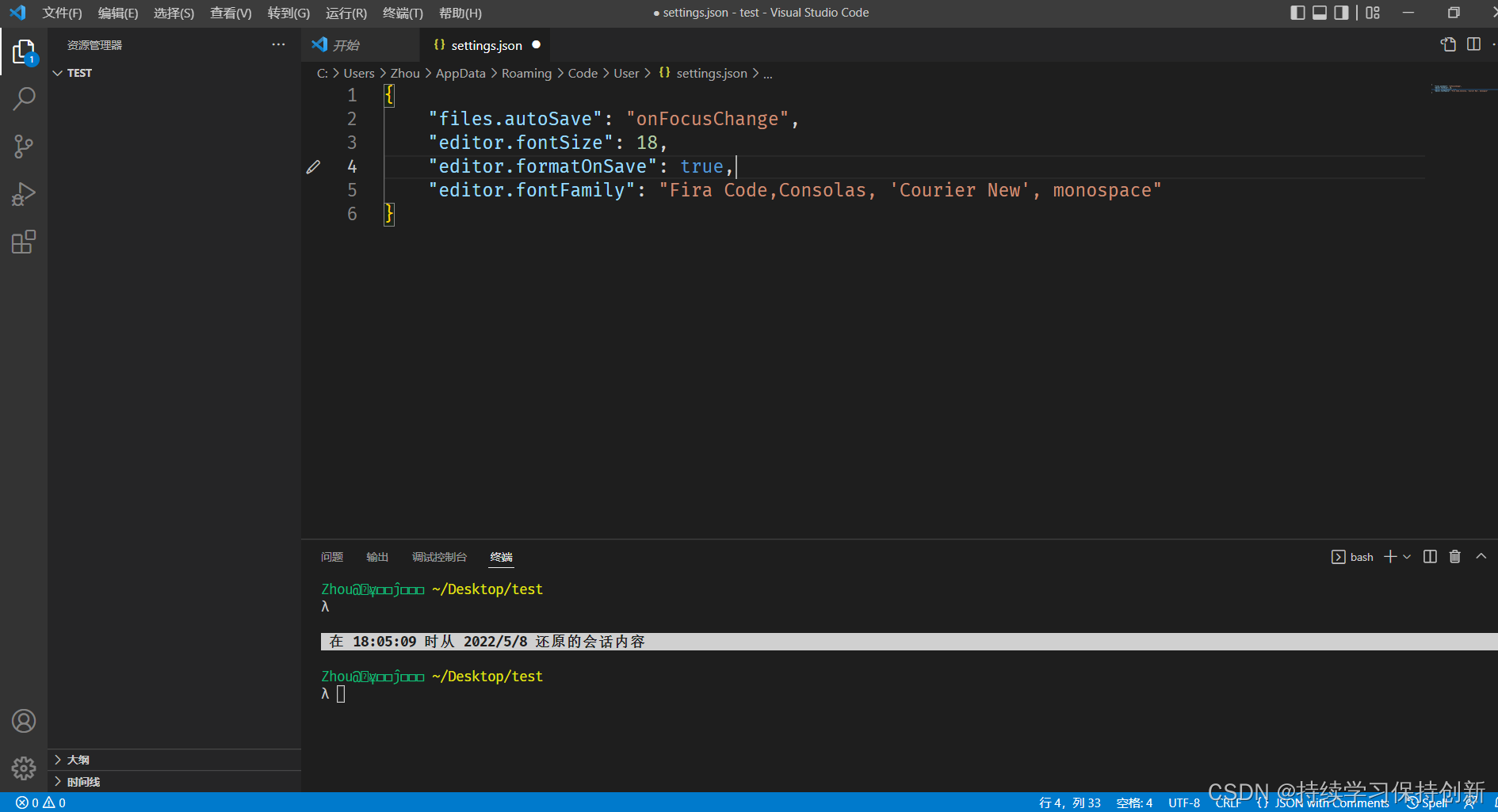Split the terminal with split icon
This screenshot has height=812, width=1498.
pyautogui.click(x=1429, y=557)
